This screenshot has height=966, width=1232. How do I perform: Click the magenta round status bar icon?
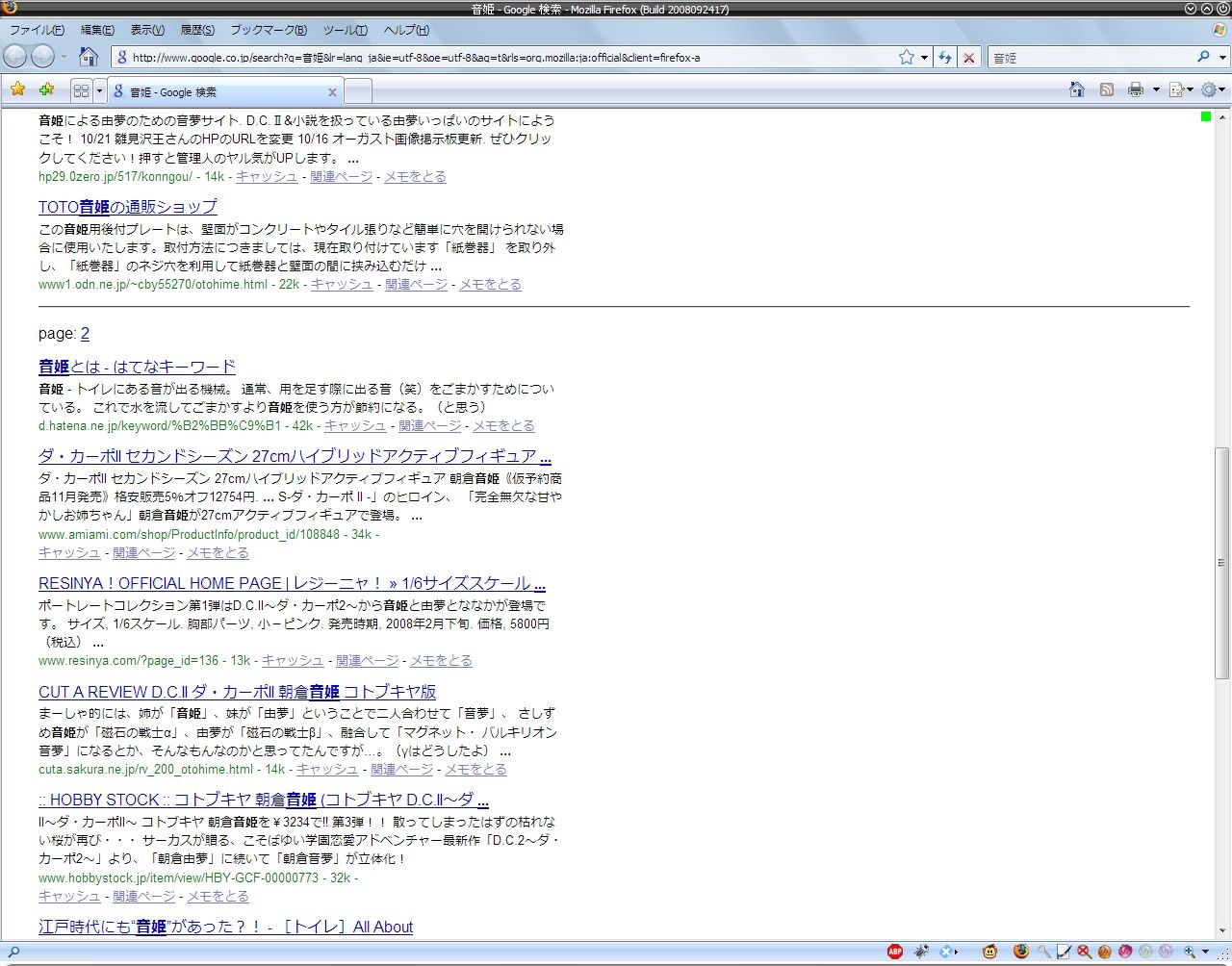coord(1125,952)
